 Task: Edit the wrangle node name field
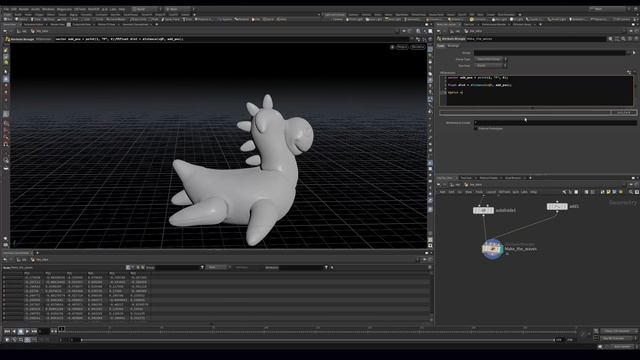pyautogui.click(x=536, y=39)
